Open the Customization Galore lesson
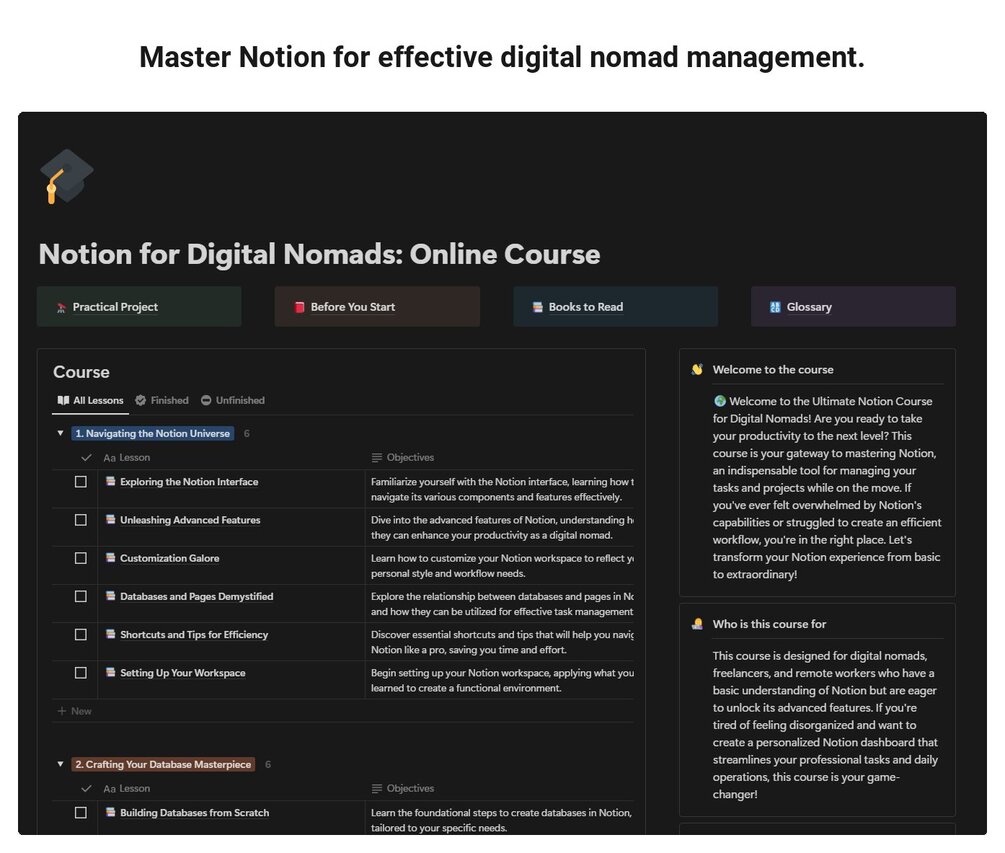 [x=170, y=558]
